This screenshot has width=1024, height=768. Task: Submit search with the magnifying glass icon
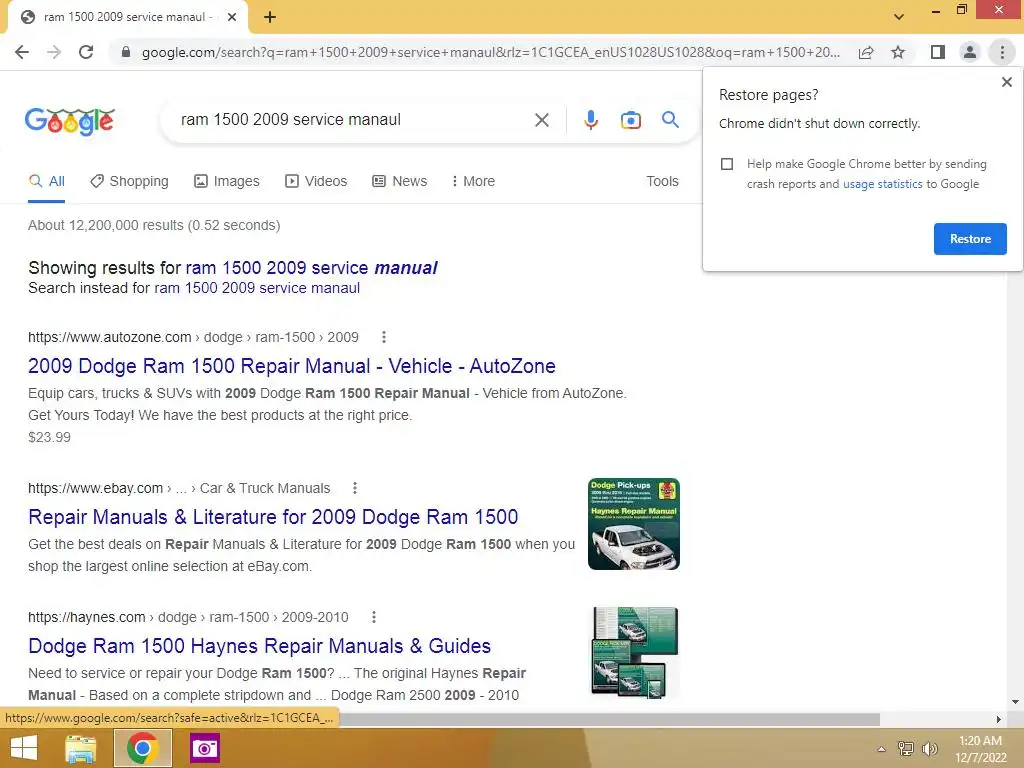click(670, 120)
